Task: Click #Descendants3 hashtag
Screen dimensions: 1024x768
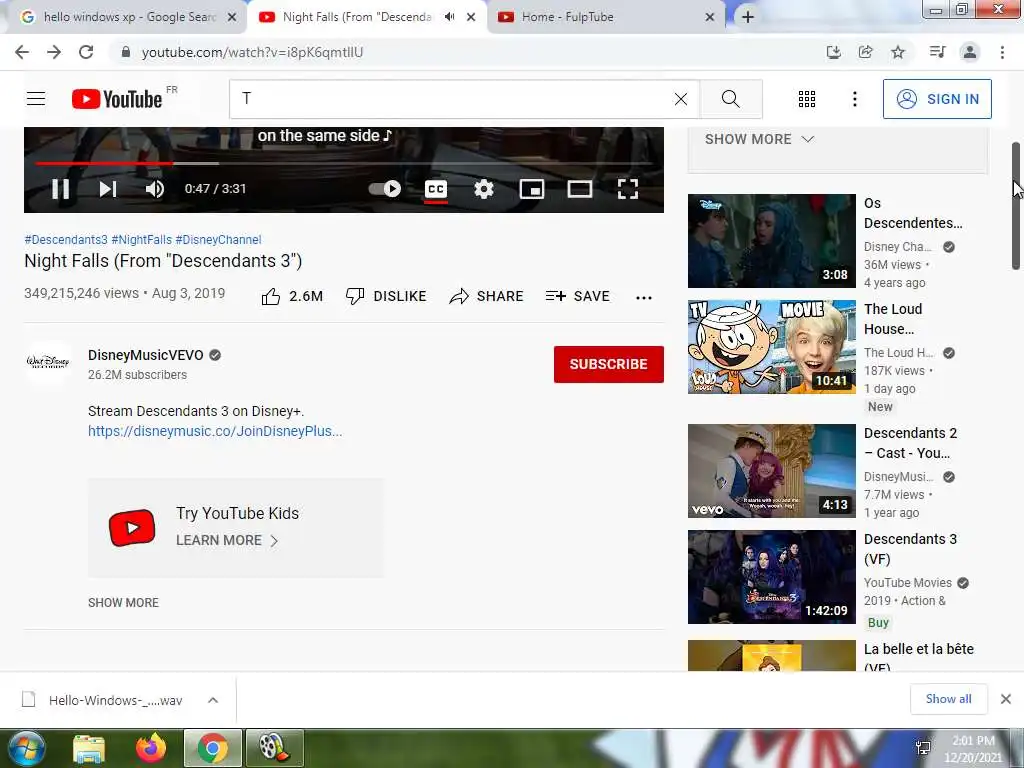Action: 66,240
